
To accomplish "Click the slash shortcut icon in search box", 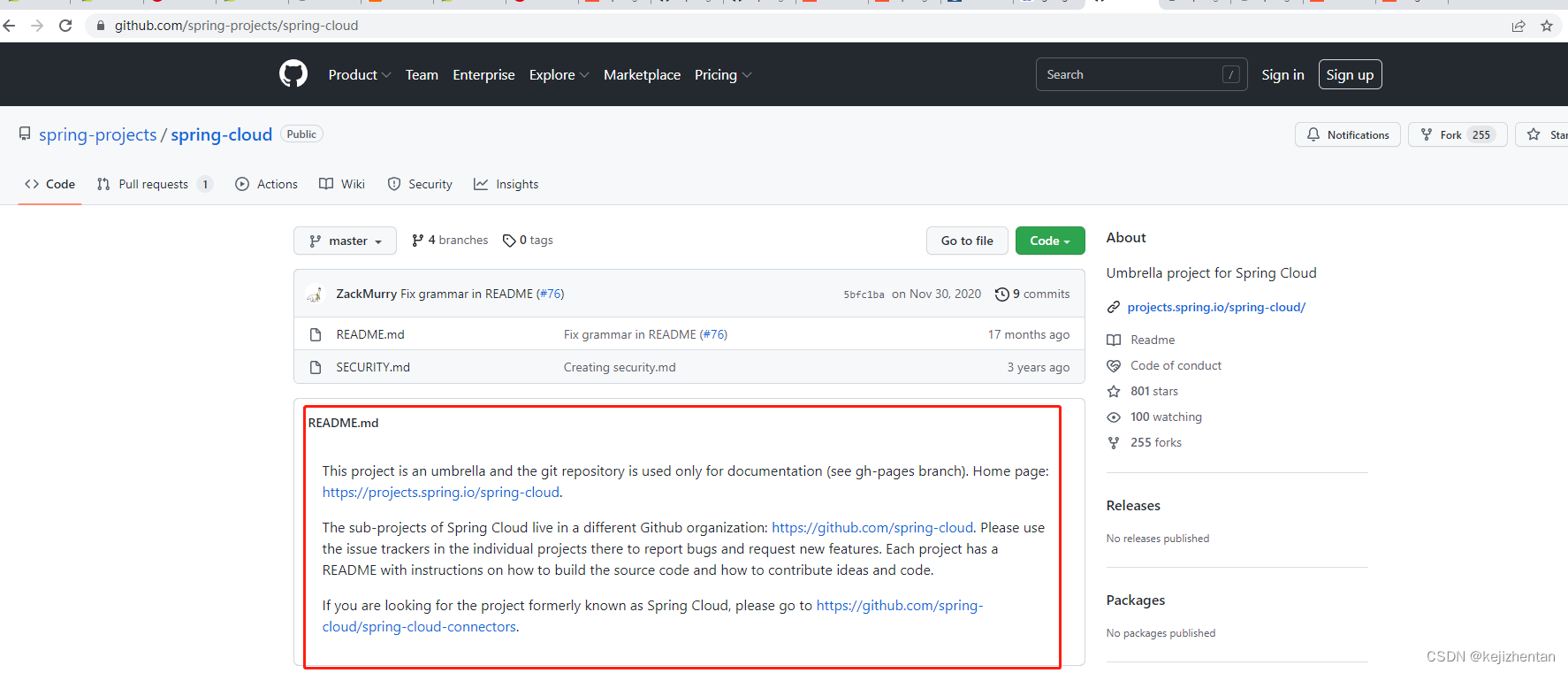I will [x=1231, y=74].
